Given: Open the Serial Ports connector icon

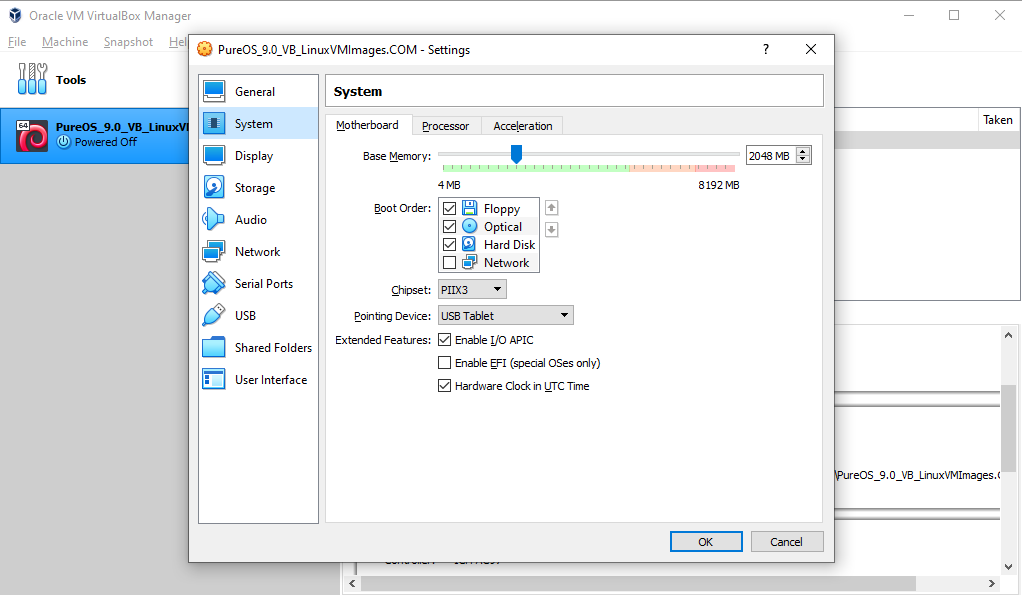Looking at the screenshot, I should click(x=214, y=283).
